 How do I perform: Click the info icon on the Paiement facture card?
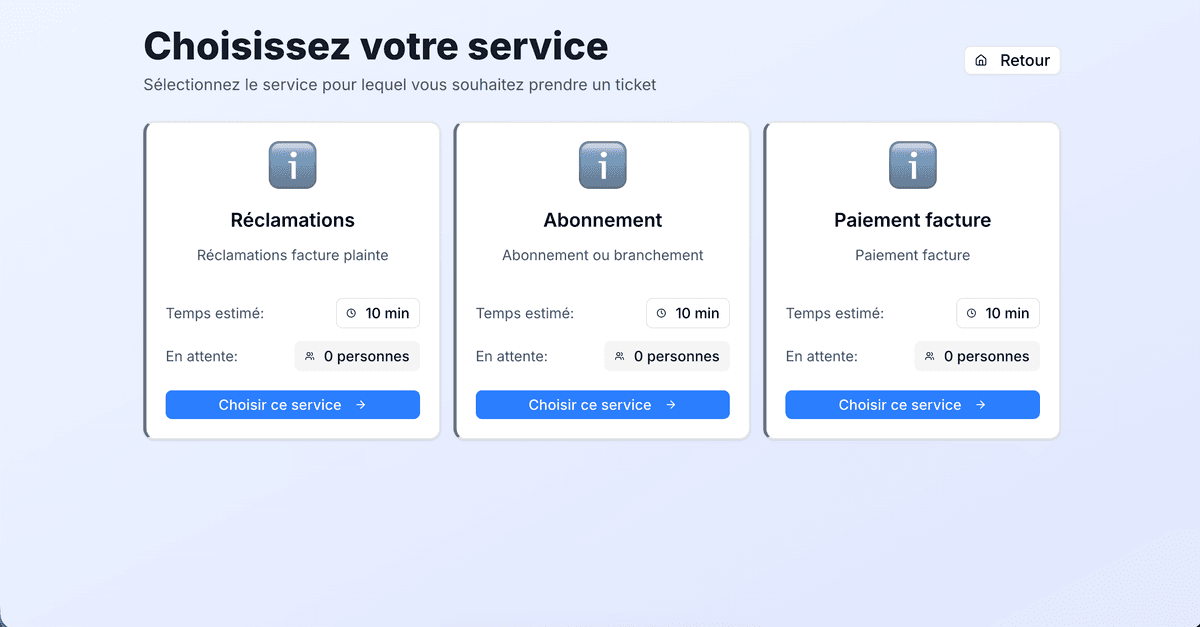click(x=912, y=165)
